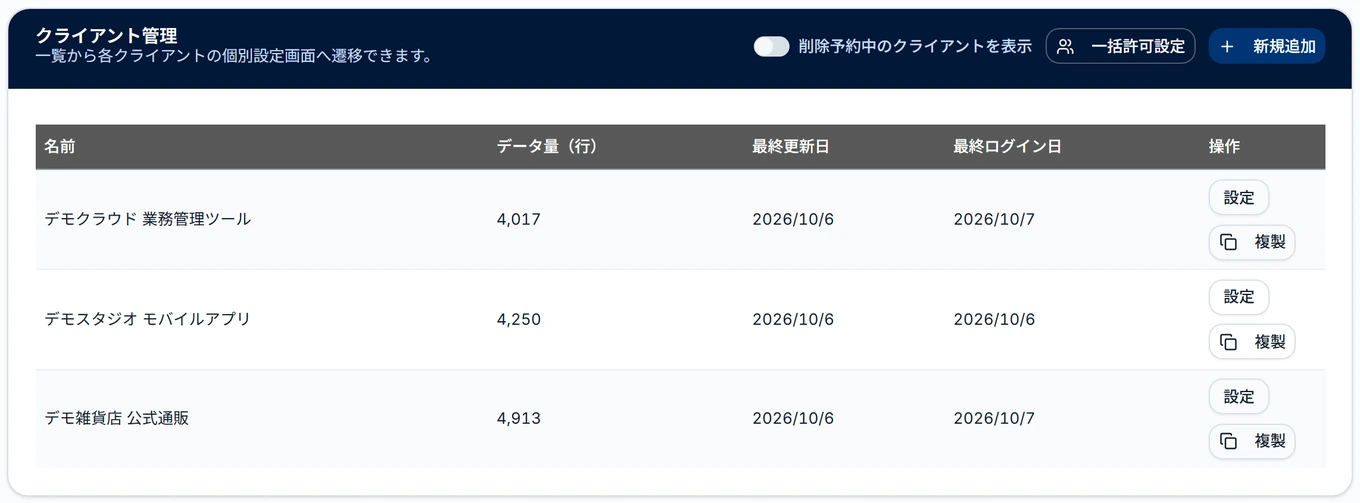Click 複製 label in デモクラウド row
Image resolution: width=1360 pixels, height=503 pixels.
click(1270, 242)
